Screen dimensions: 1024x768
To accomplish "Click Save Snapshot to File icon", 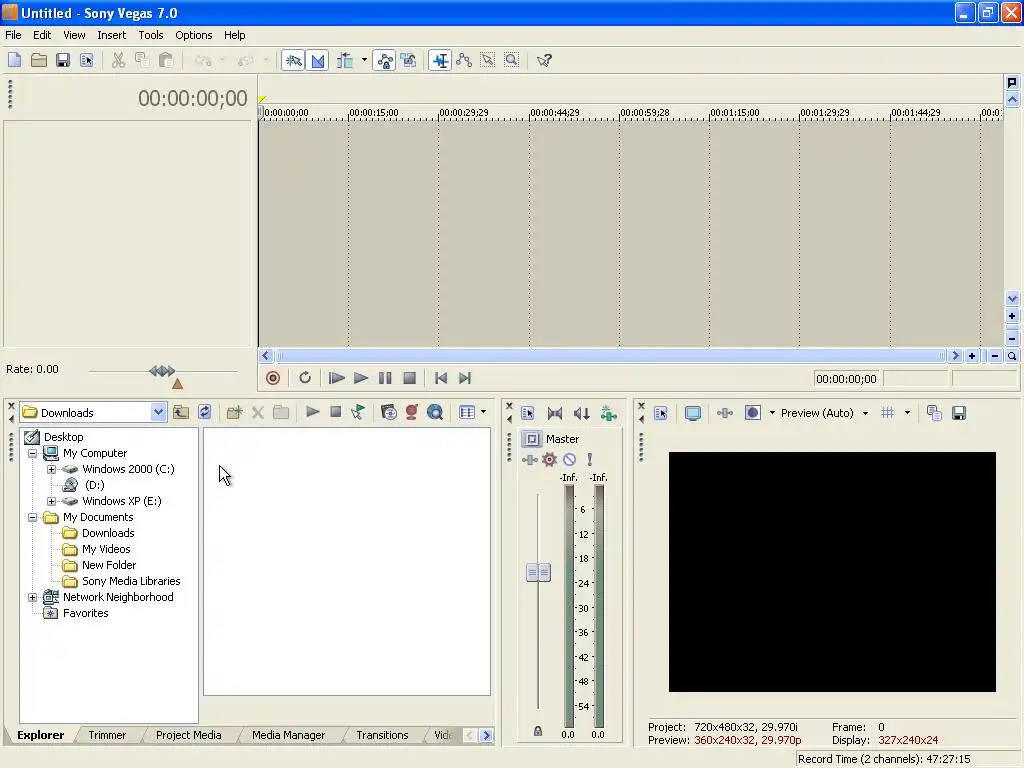I will (959, 413).
